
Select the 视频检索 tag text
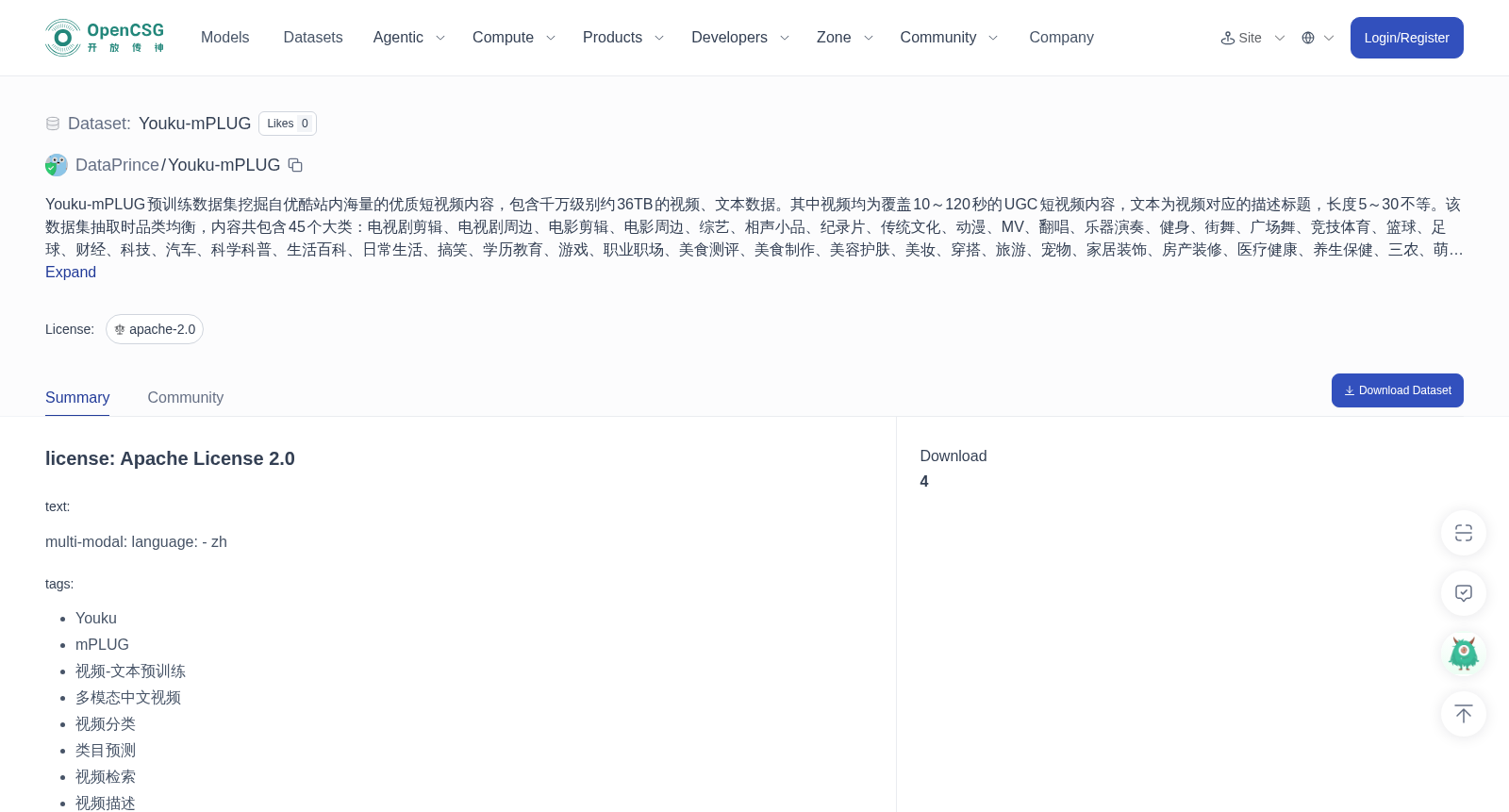[106, 777]
